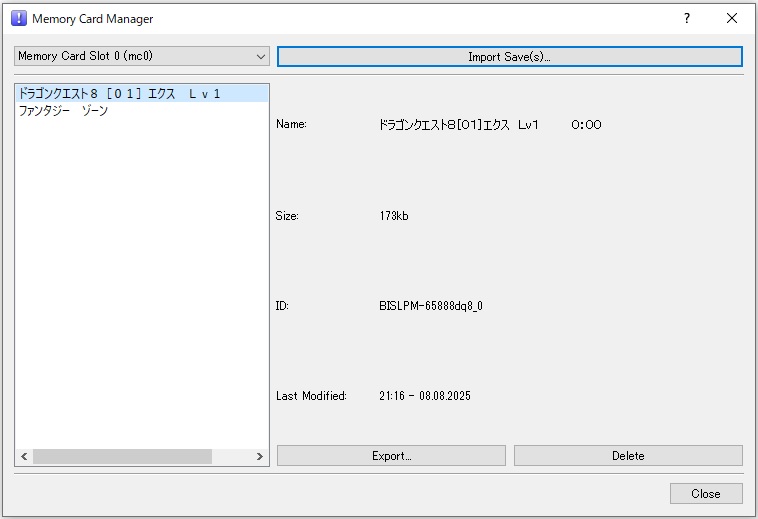Image resolution: width=758 pixels, height=519 pixels.
Task: Delete the selected save
Action: click(628, 456)
